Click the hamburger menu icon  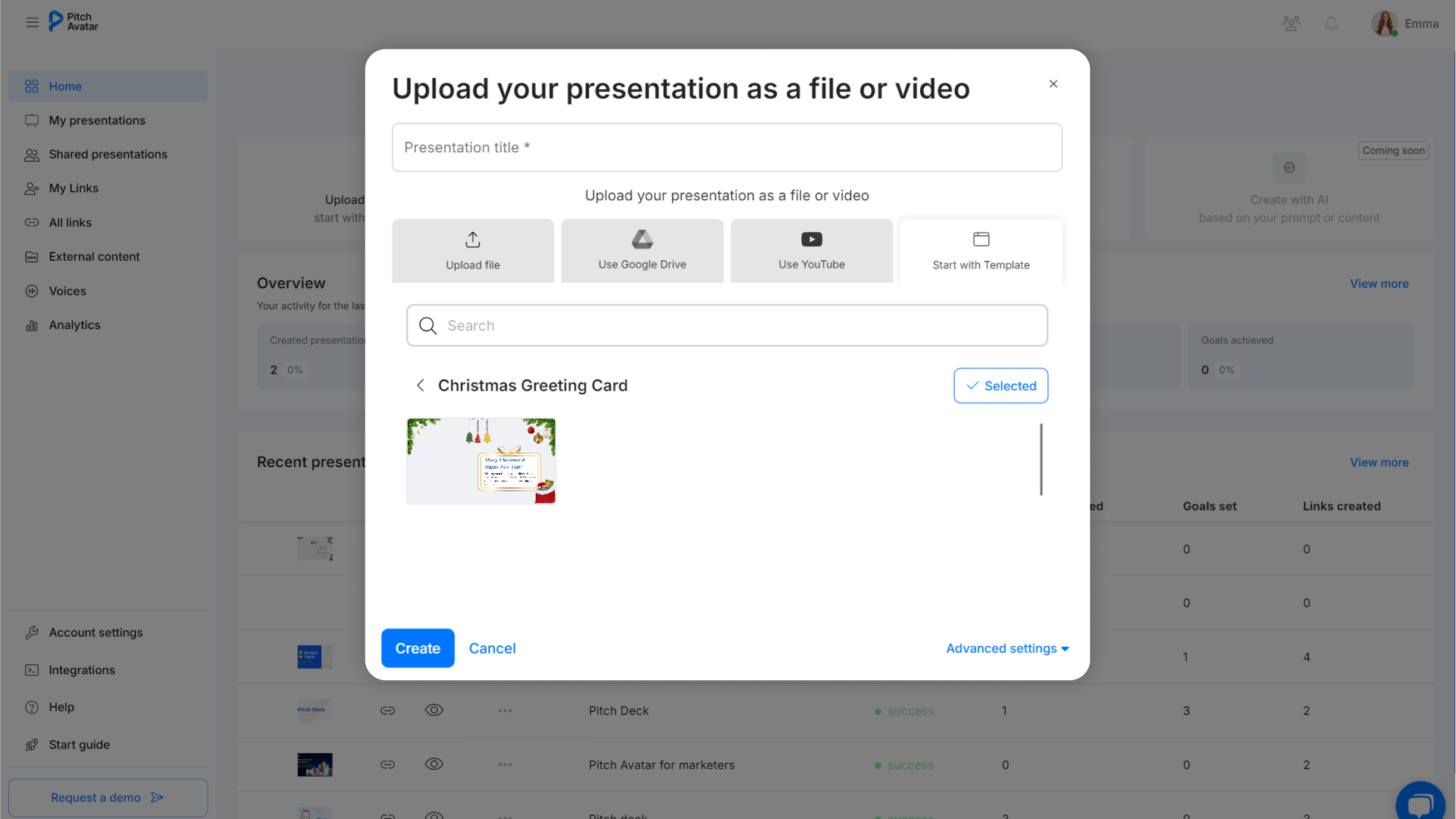click(x=32, y=22)
